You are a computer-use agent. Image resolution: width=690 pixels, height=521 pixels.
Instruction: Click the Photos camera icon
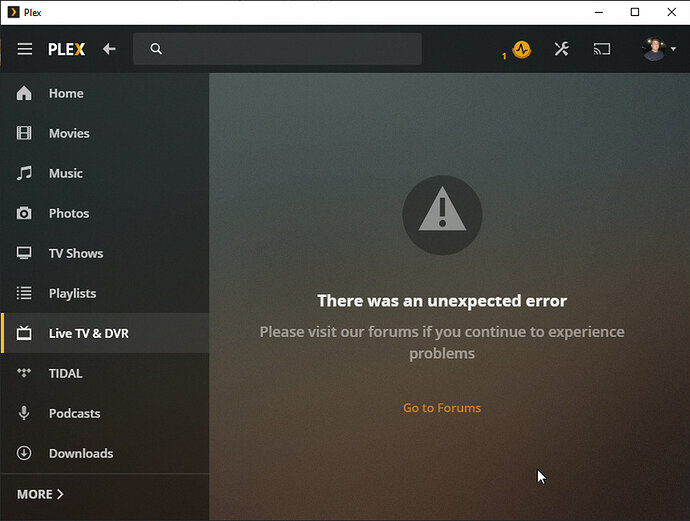(24, 213)
